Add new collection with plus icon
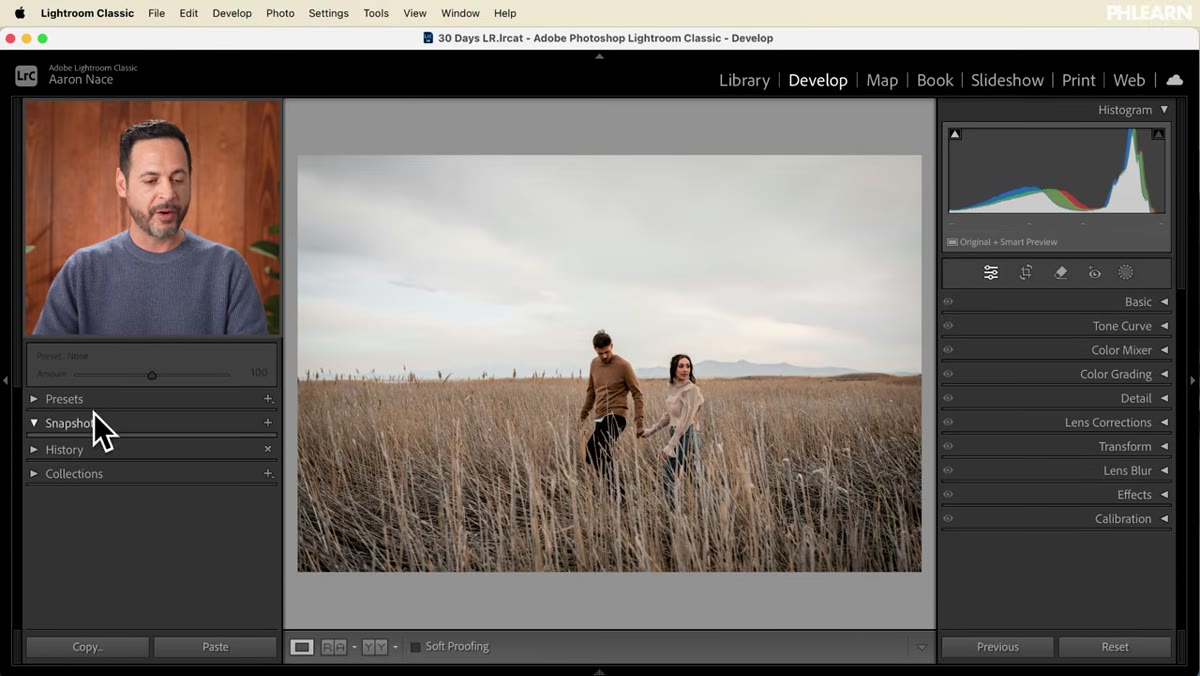The image size is (1200, 676). click(x=268, y=474)
